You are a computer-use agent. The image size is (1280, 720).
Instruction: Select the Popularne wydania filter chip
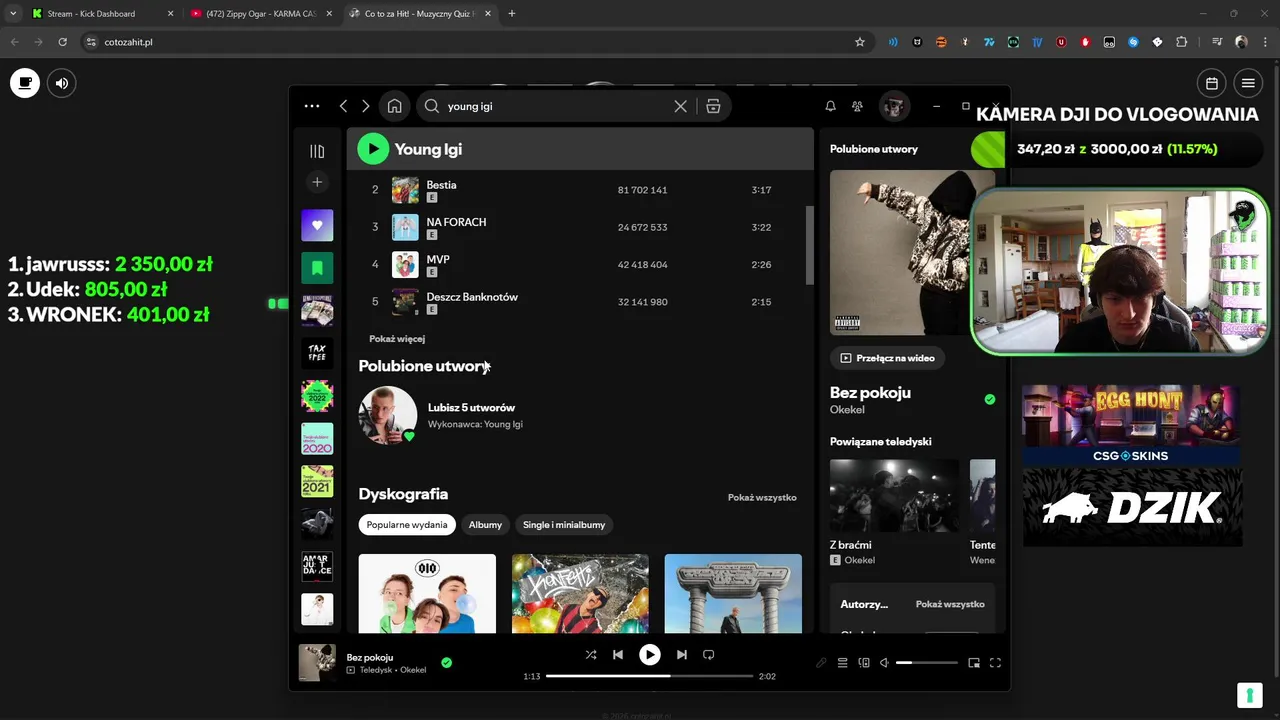click(407, 525)
